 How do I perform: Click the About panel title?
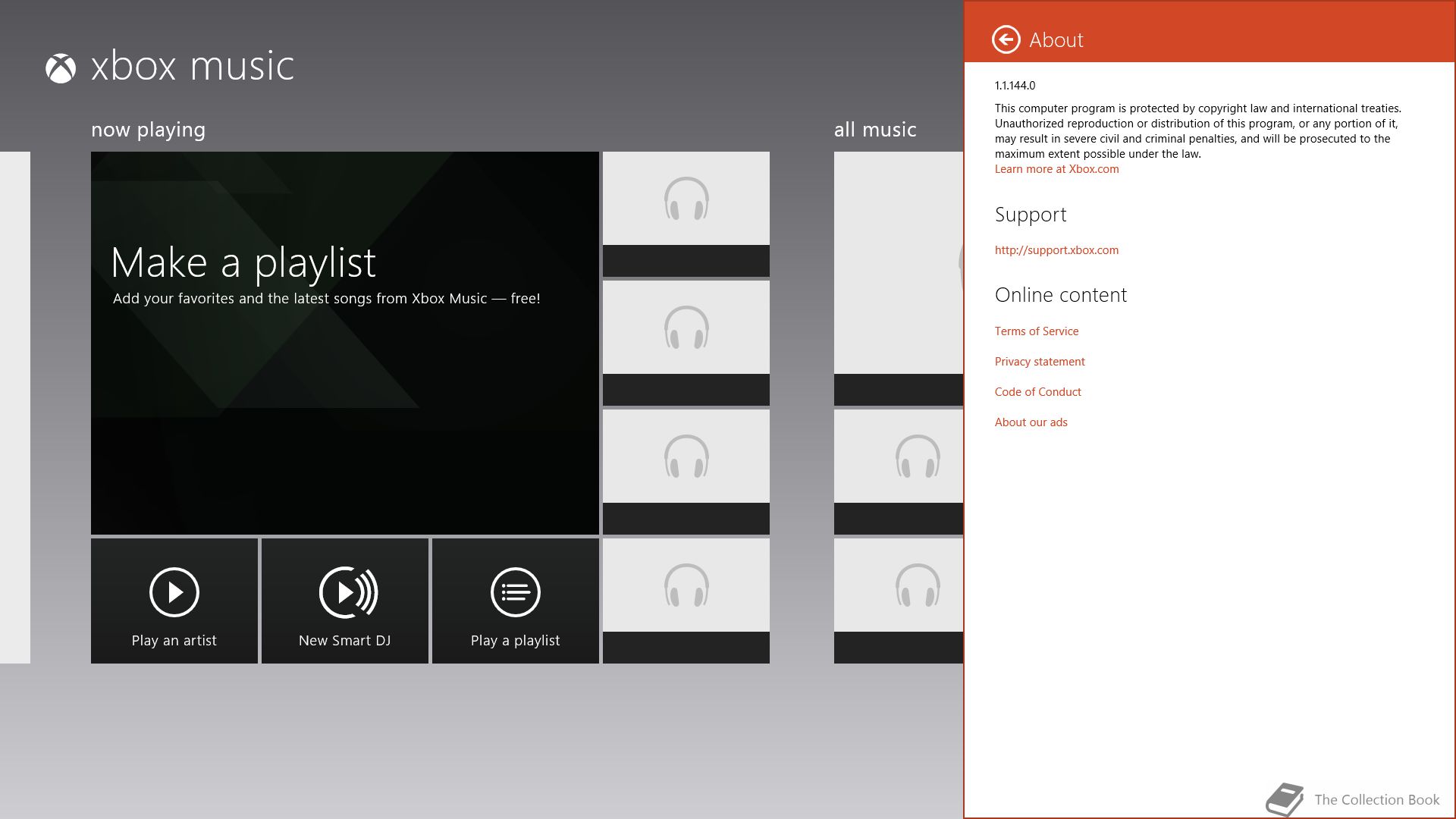1056,40
